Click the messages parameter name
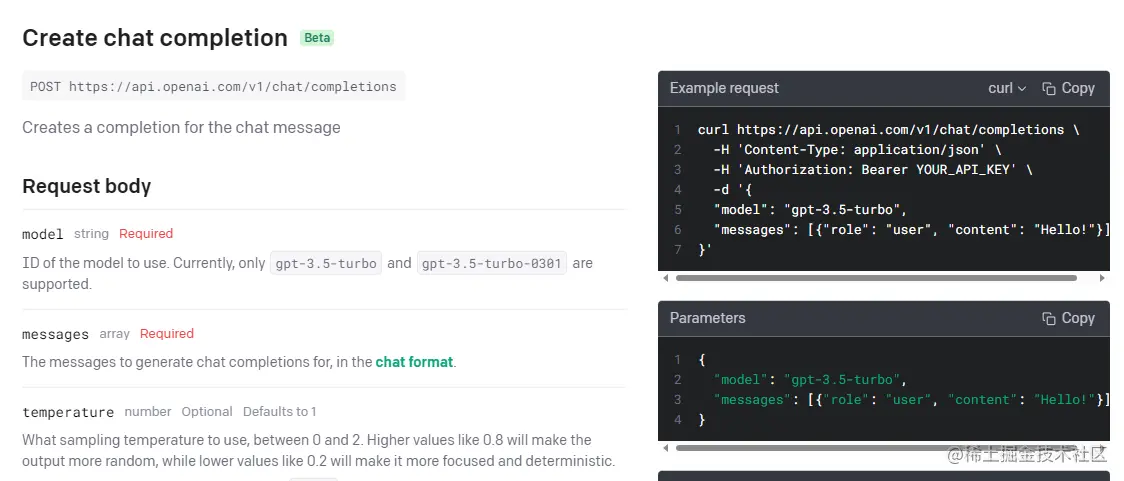The image size is (1124, 481). tap(56, 334)
